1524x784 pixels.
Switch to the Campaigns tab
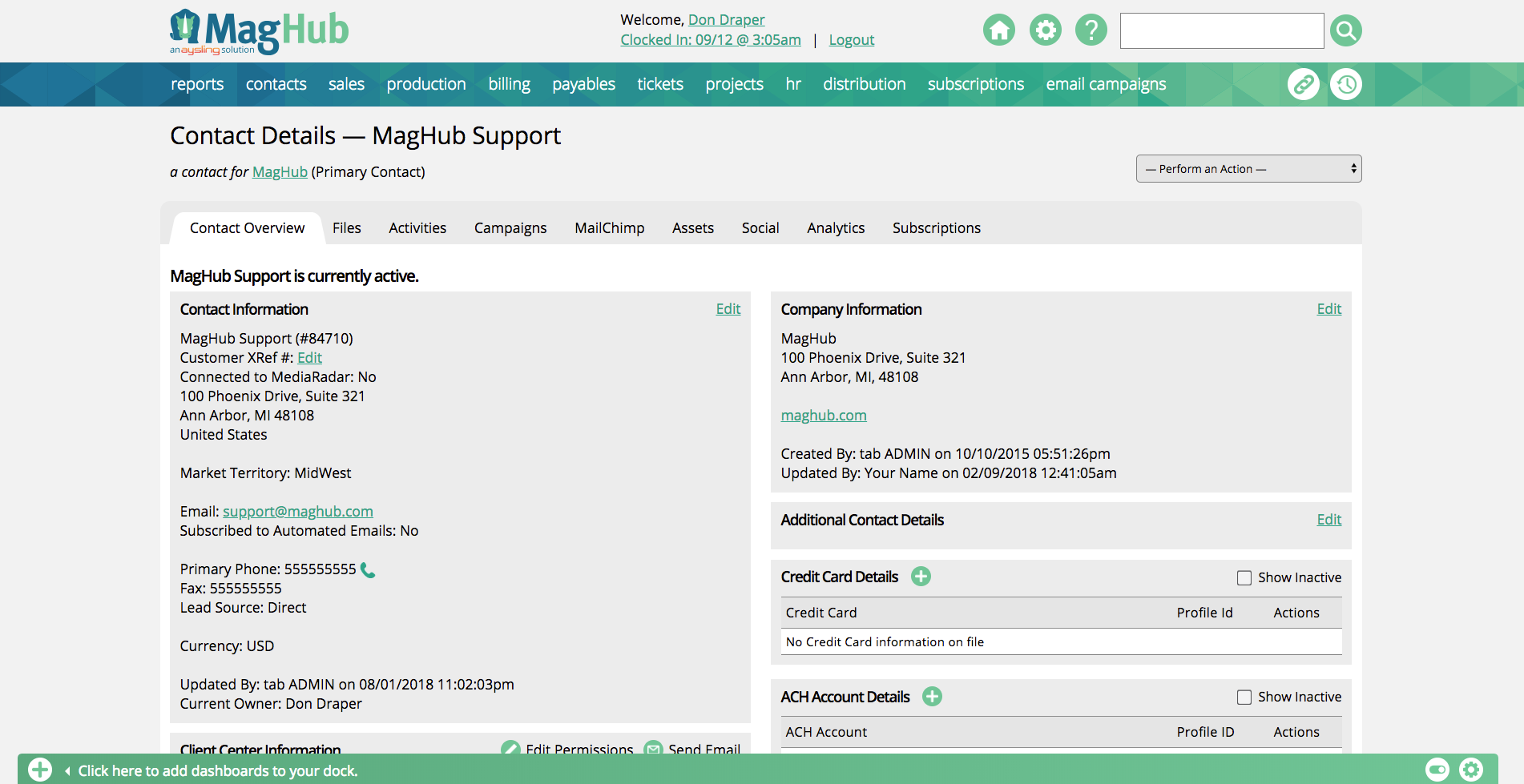coord(510,228)
